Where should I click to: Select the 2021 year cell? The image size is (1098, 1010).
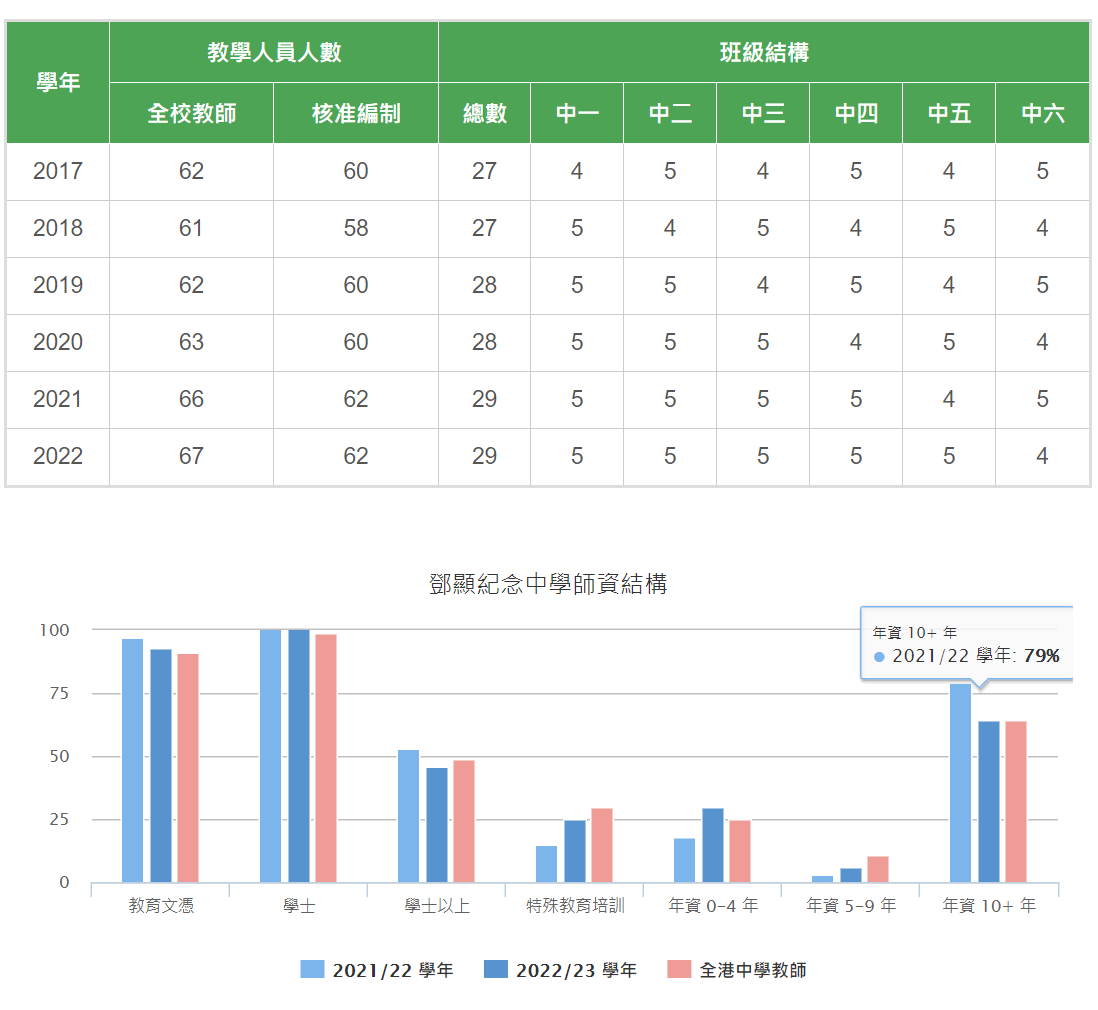pos(58,400)
